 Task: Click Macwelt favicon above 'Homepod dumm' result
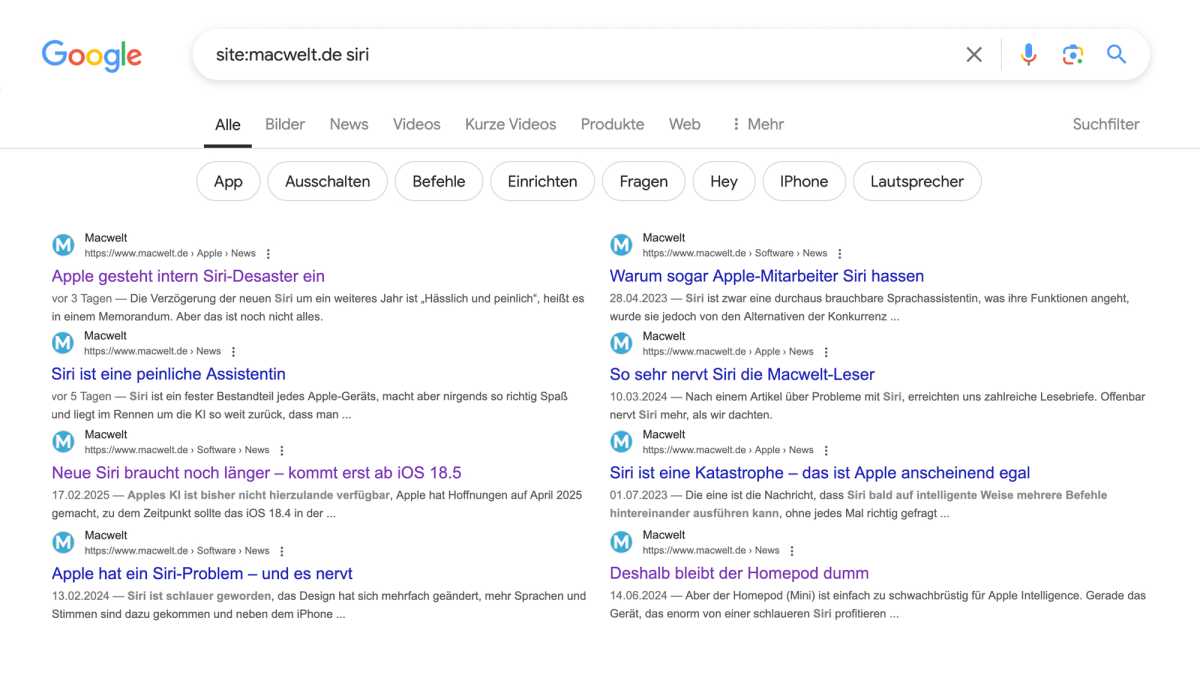pos(621,542)
